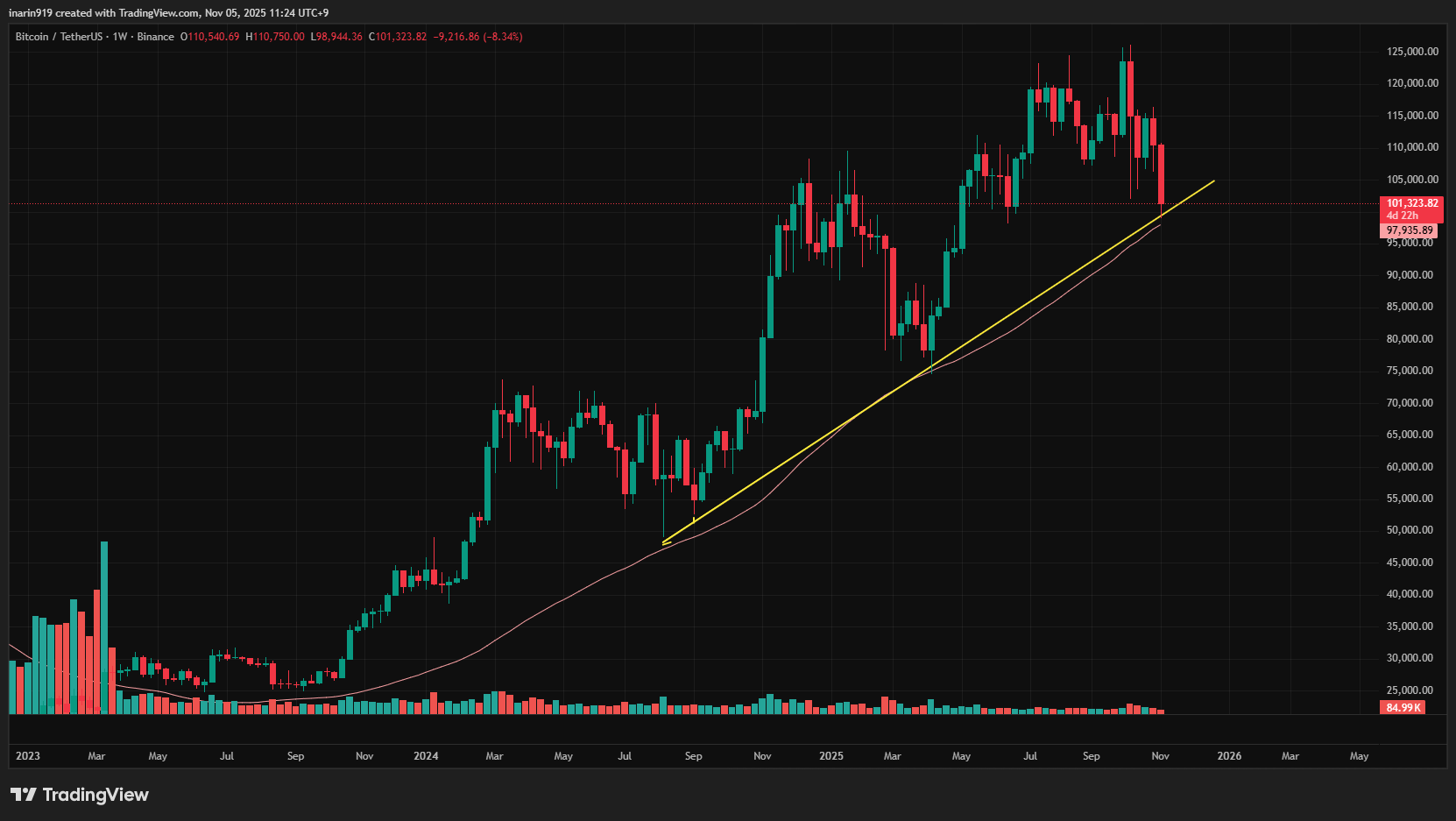
Task: Click the 2025 label on time axis
Action: point(830,756)
